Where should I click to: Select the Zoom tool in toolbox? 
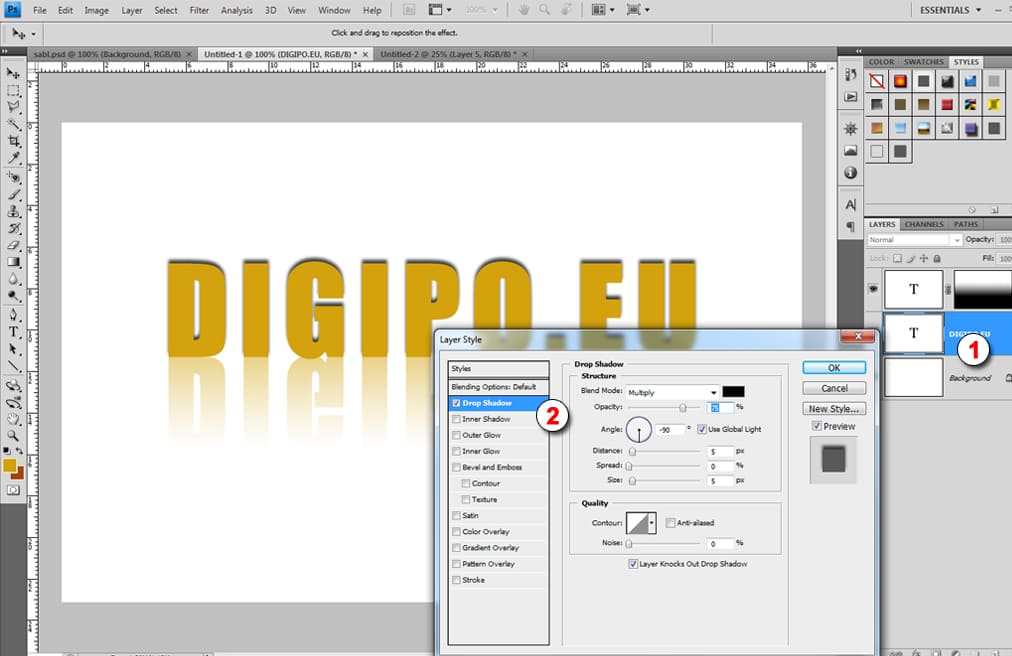pos(14,436)
